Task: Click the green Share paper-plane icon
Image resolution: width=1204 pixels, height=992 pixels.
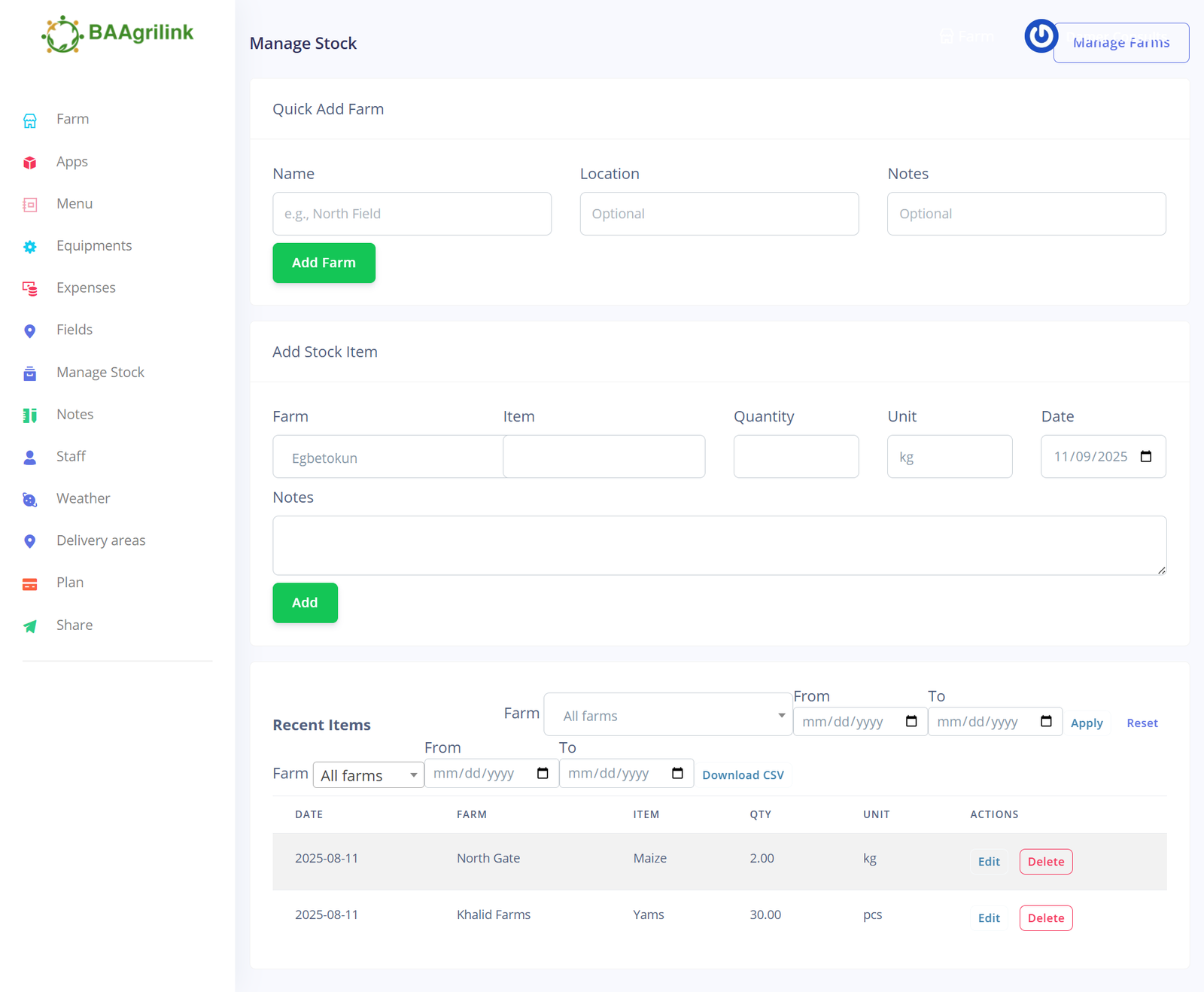Action: tap(30, 626)
